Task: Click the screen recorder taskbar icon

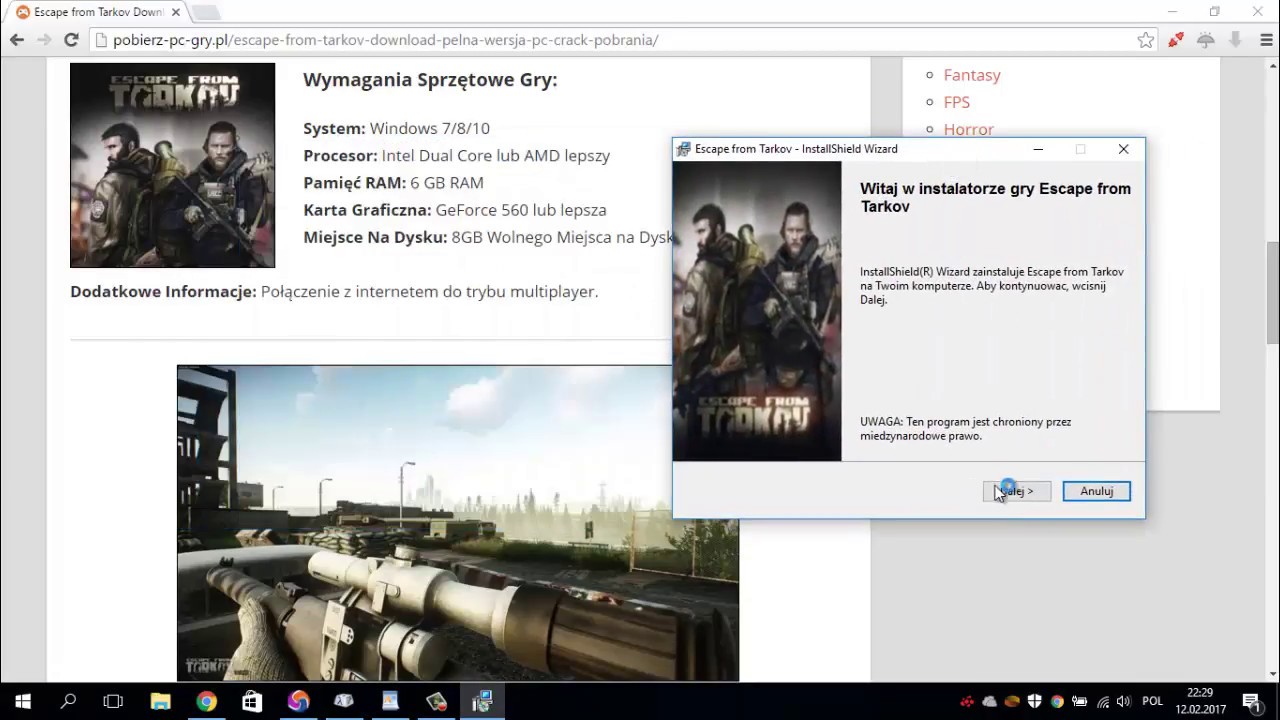Action: tap(436, 701)
